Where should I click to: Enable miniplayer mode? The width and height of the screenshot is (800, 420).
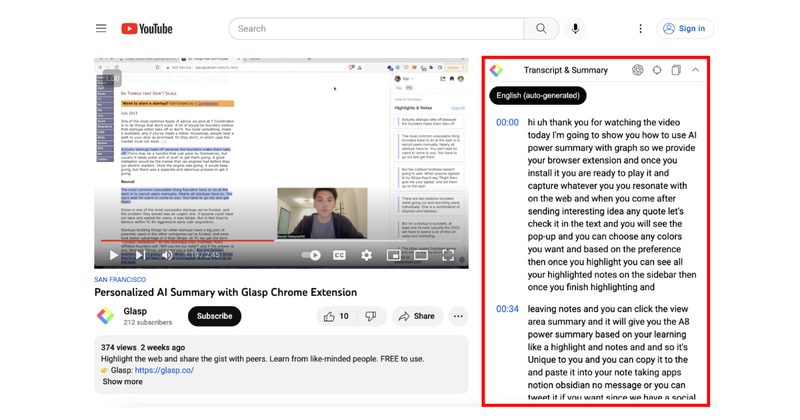393,255
